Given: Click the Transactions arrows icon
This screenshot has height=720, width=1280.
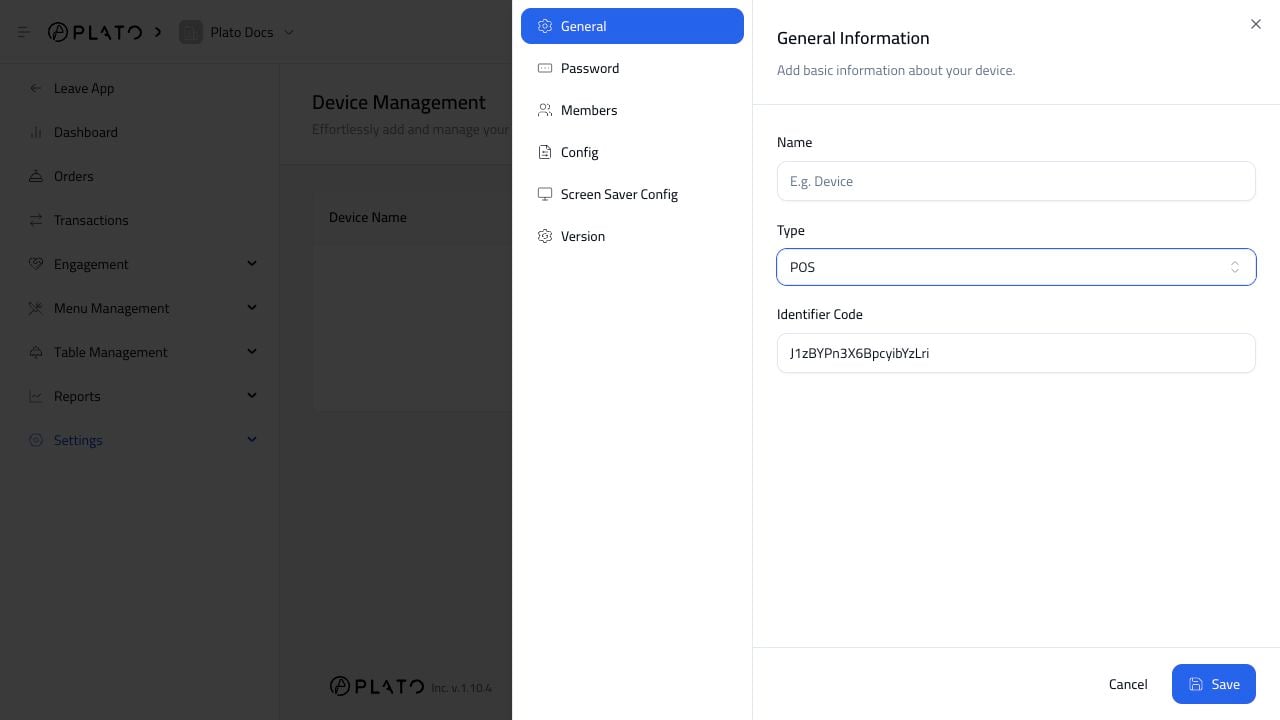Looking at the screenshot, I should coord(36,220).
